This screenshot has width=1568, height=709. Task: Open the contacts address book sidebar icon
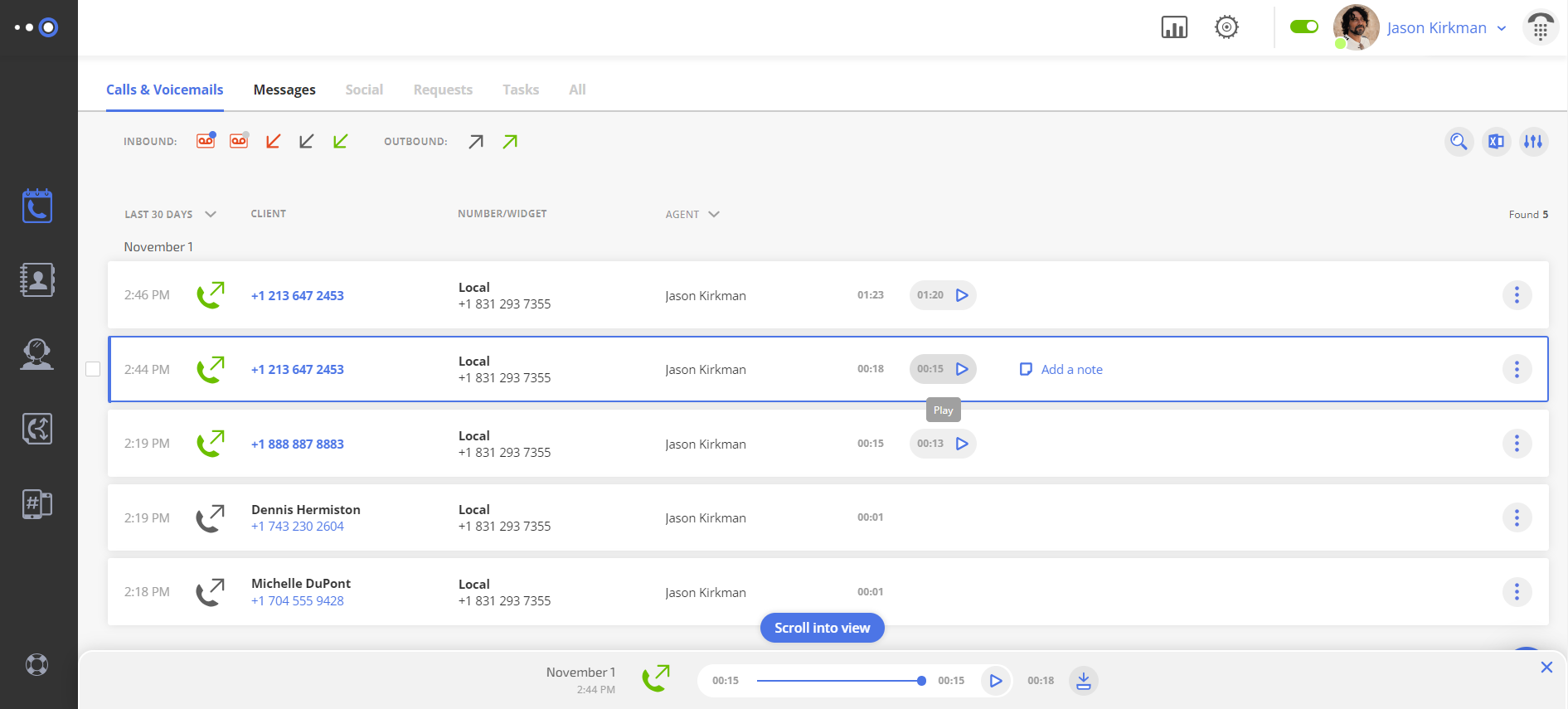pyautogui.click(x=37, y=280)
